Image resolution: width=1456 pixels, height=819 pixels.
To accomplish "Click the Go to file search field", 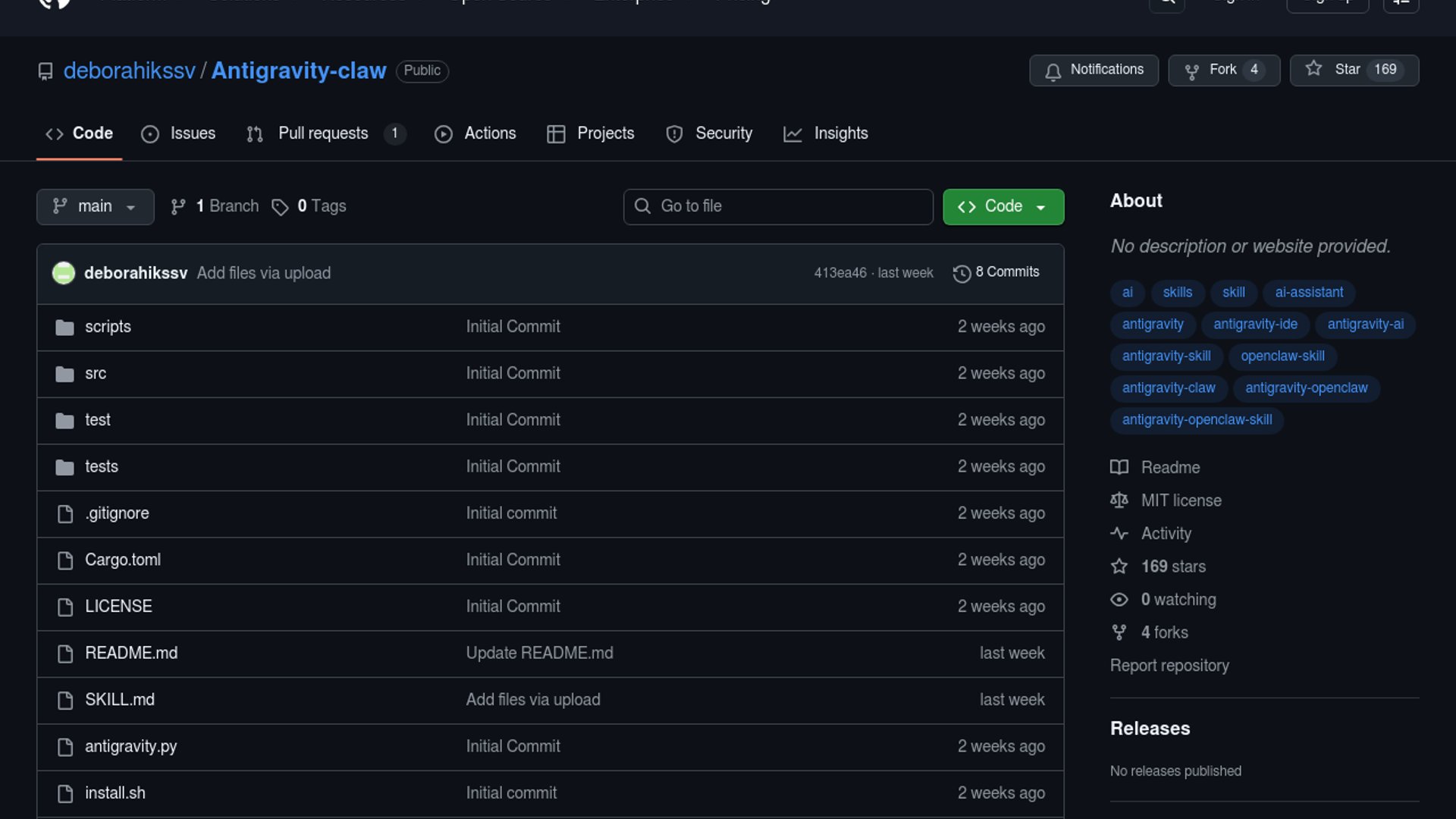I will tap(777, 206).
